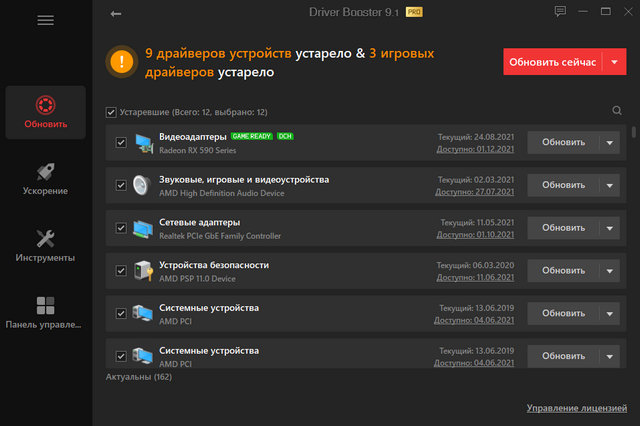This screenshot has width=640, height=426.
Task: Open the feedback message icon in title bar
Action: 561,12
